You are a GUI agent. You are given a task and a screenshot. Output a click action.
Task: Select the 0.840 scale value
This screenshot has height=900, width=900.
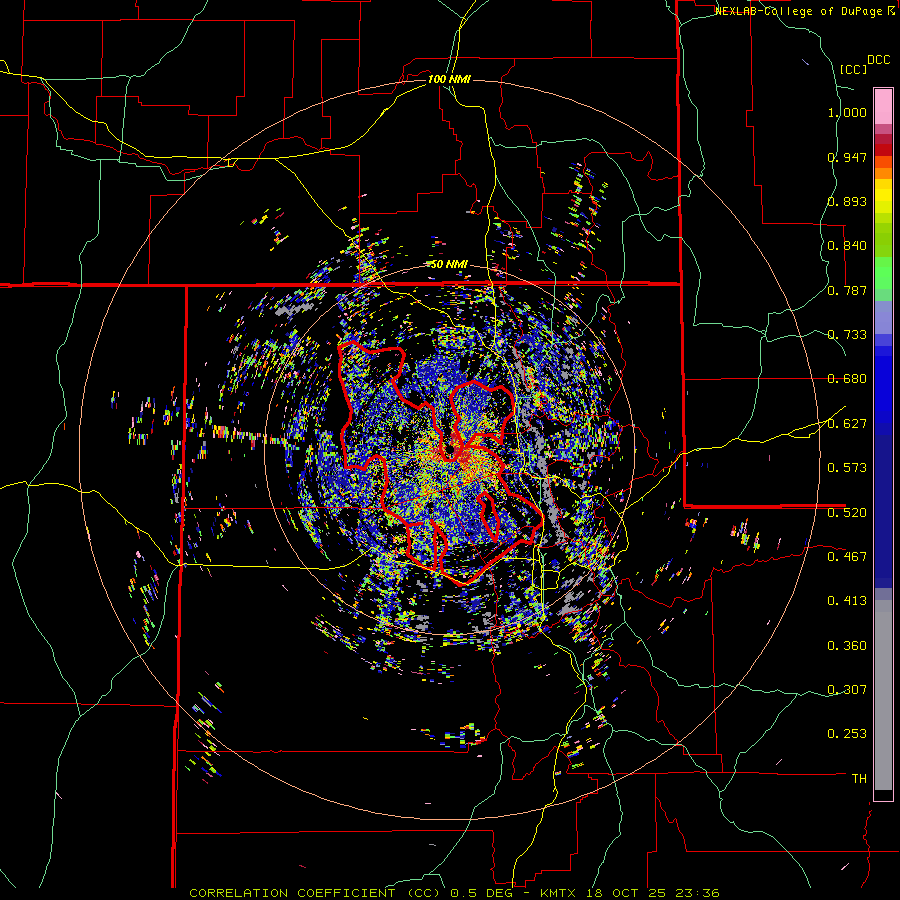847,246
